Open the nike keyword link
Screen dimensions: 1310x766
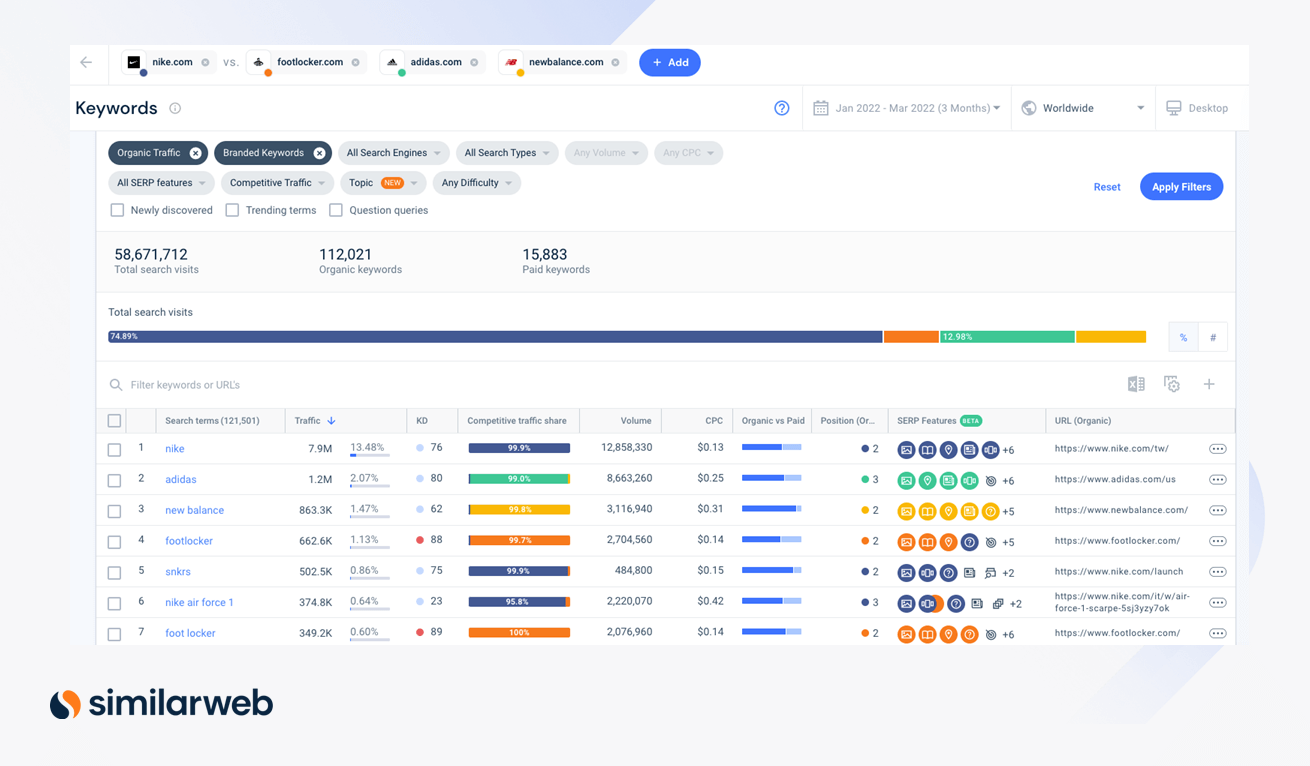175,449
